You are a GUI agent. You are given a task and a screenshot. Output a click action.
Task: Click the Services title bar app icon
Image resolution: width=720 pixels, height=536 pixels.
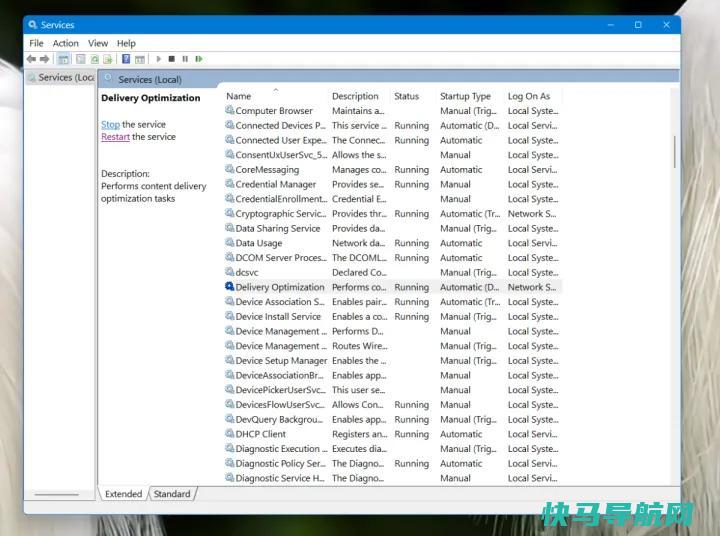33,24
